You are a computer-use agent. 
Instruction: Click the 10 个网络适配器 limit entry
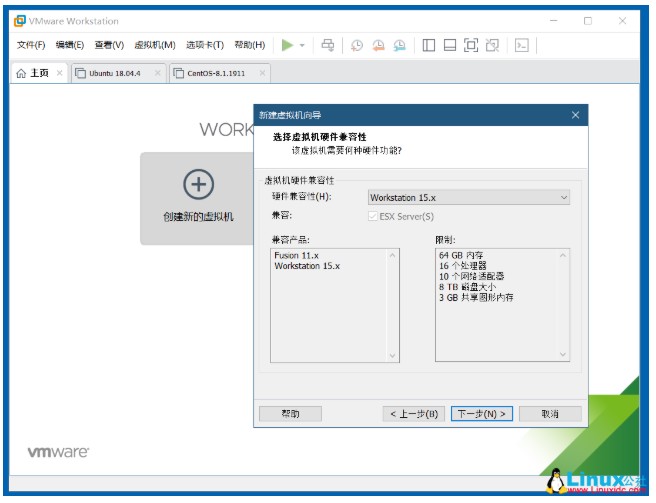472,277
